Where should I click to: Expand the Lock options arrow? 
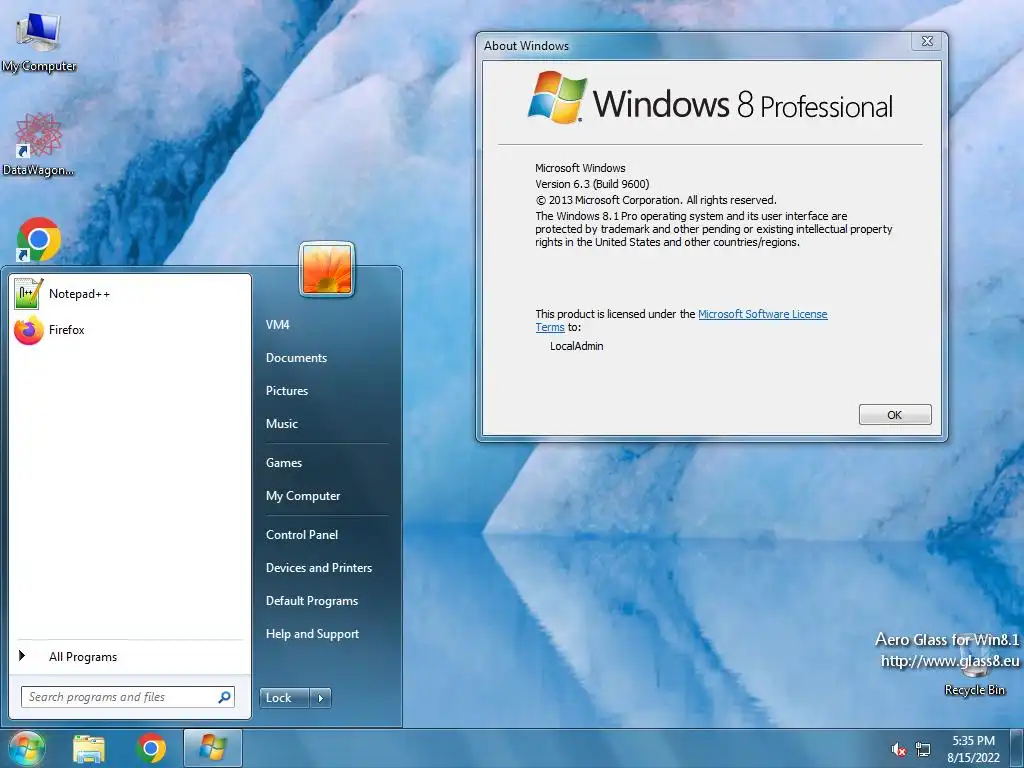(320, 697)
